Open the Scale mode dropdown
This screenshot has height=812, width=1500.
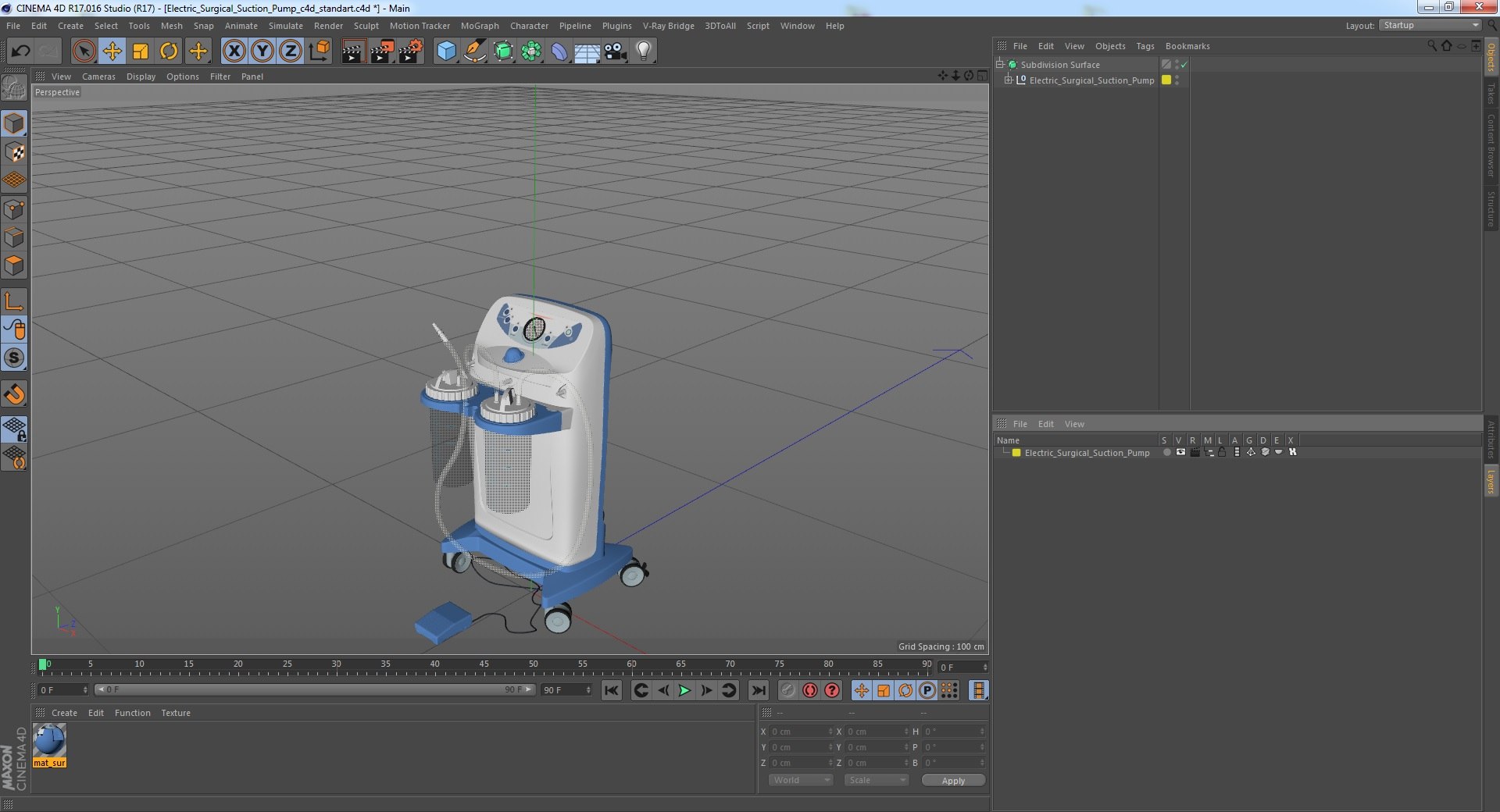point(876,780)
